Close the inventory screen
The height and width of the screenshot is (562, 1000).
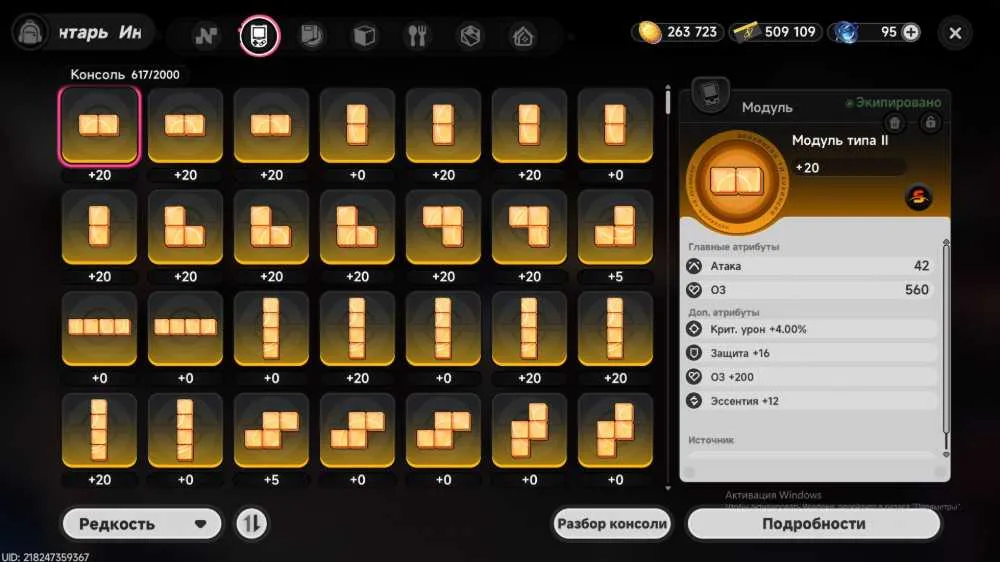[955, 33]
